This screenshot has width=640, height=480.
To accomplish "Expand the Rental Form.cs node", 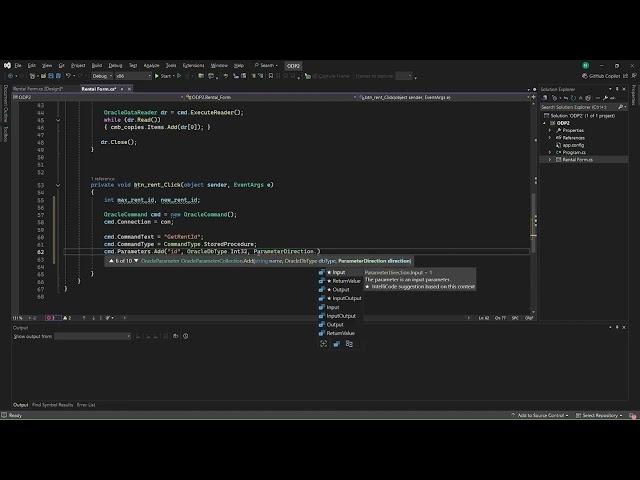I will 550,160.
